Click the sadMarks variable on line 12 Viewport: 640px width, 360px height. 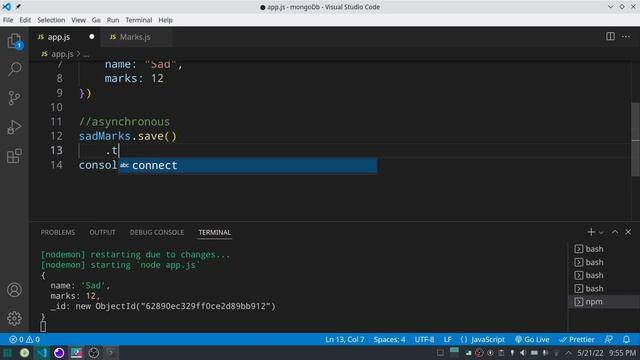pos(104,136)
